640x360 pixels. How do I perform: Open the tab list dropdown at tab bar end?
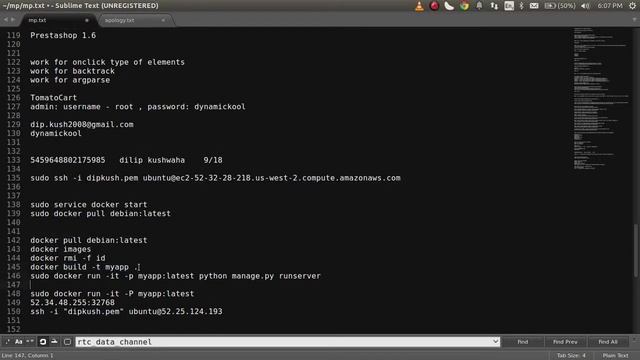[635, 20]
